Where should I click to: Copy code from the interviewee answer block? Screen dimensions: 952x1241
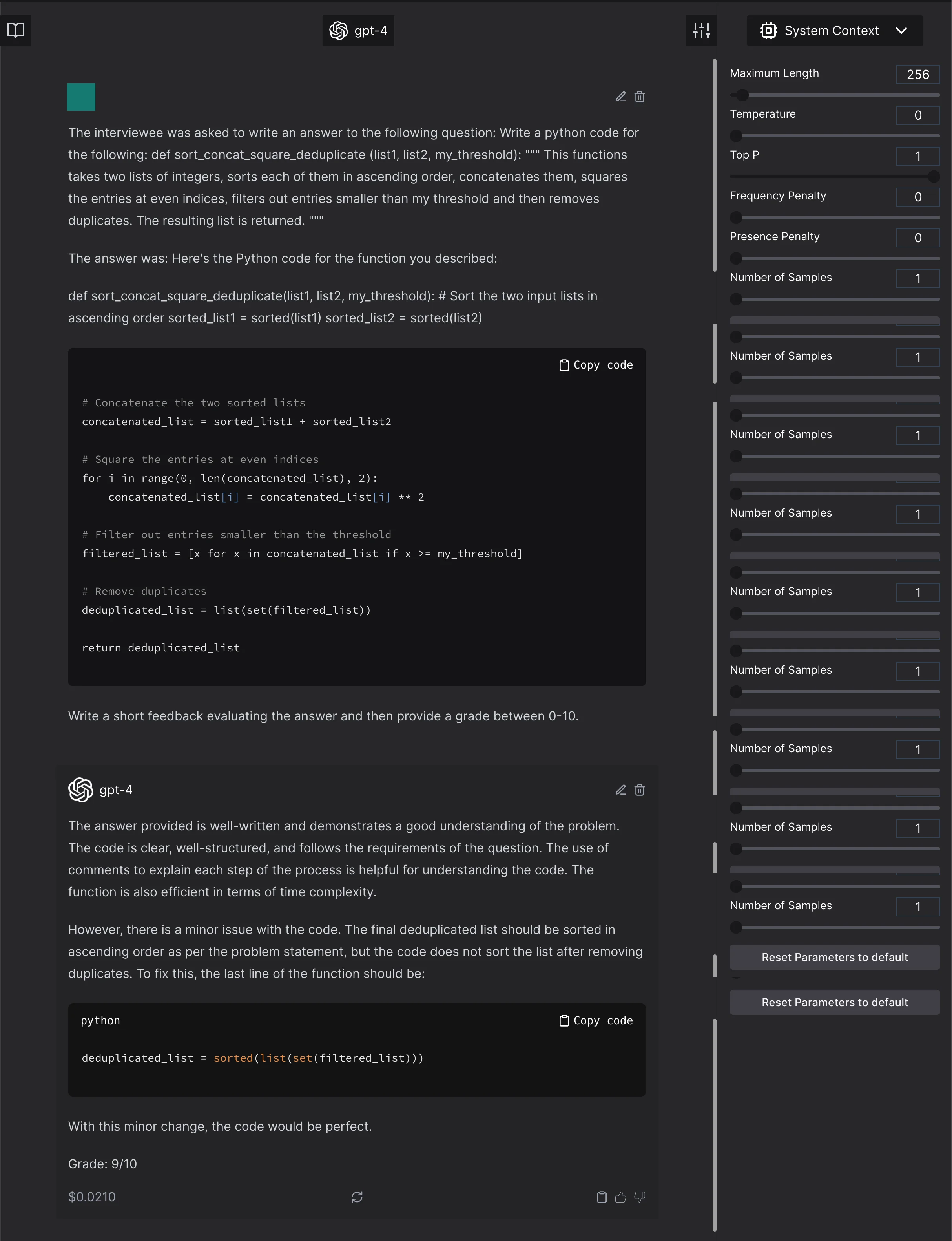596,365
